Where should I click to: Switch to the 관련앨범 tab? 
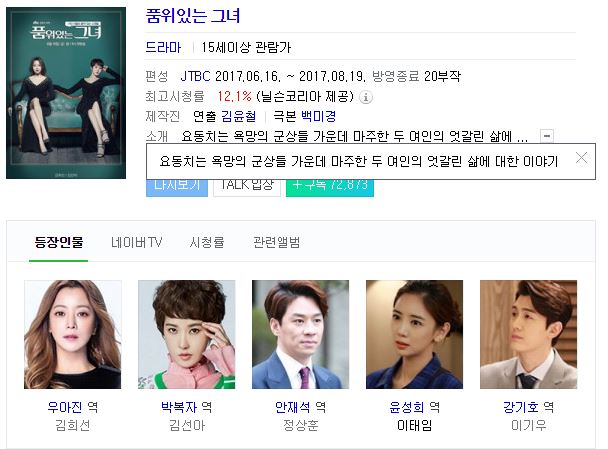(276, 242)
